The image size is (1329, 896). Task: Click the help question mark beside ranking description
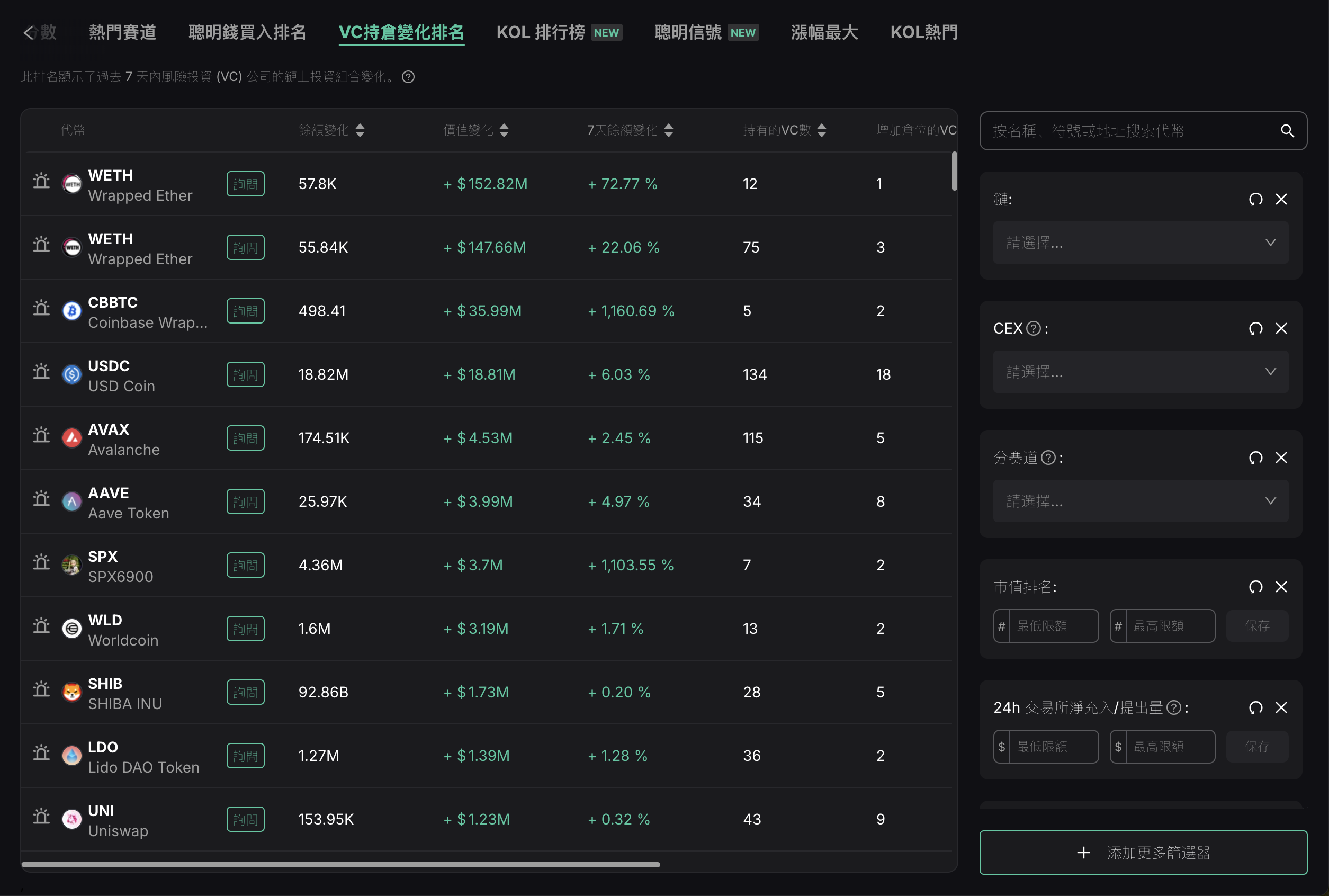(408, 77)
